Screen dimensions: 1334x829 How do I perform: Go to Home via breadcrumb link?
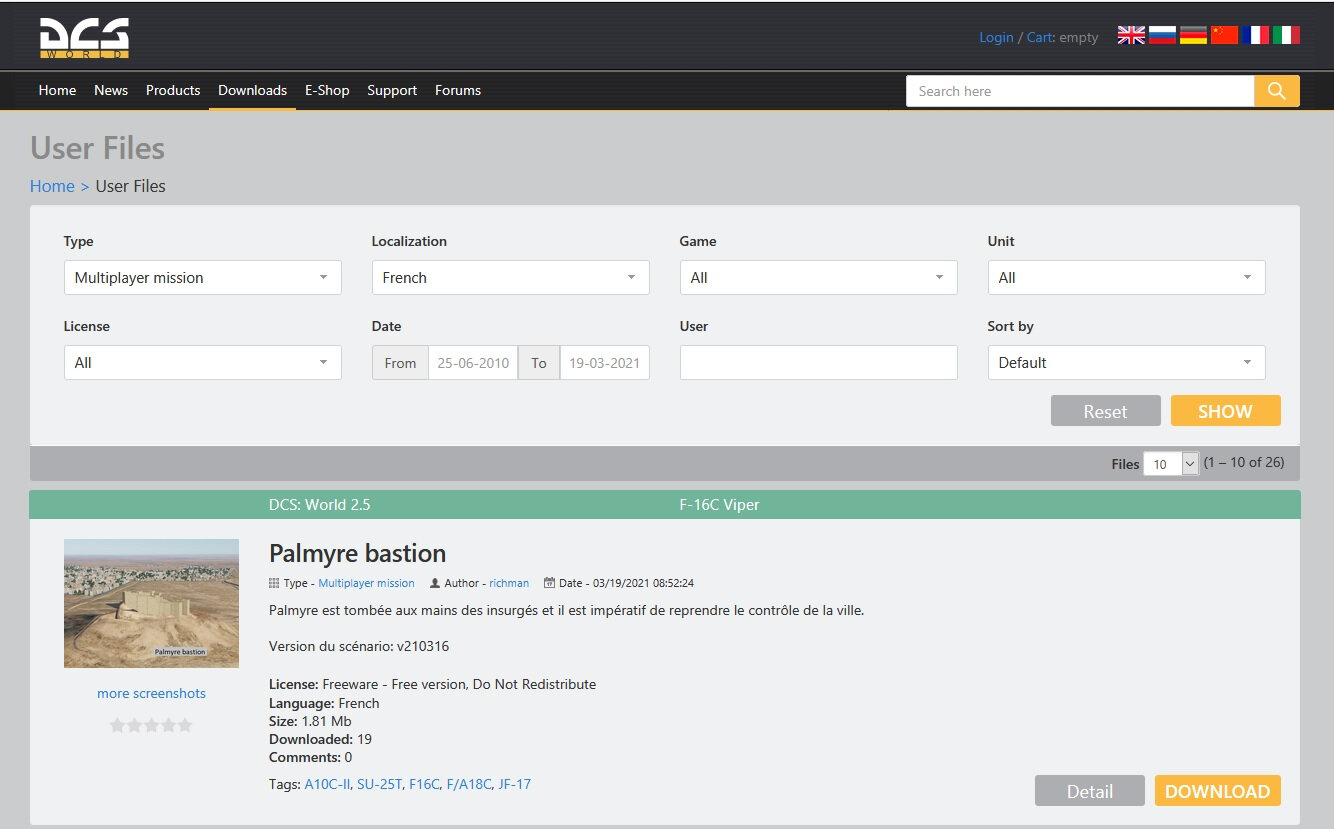tap(52, 186)
